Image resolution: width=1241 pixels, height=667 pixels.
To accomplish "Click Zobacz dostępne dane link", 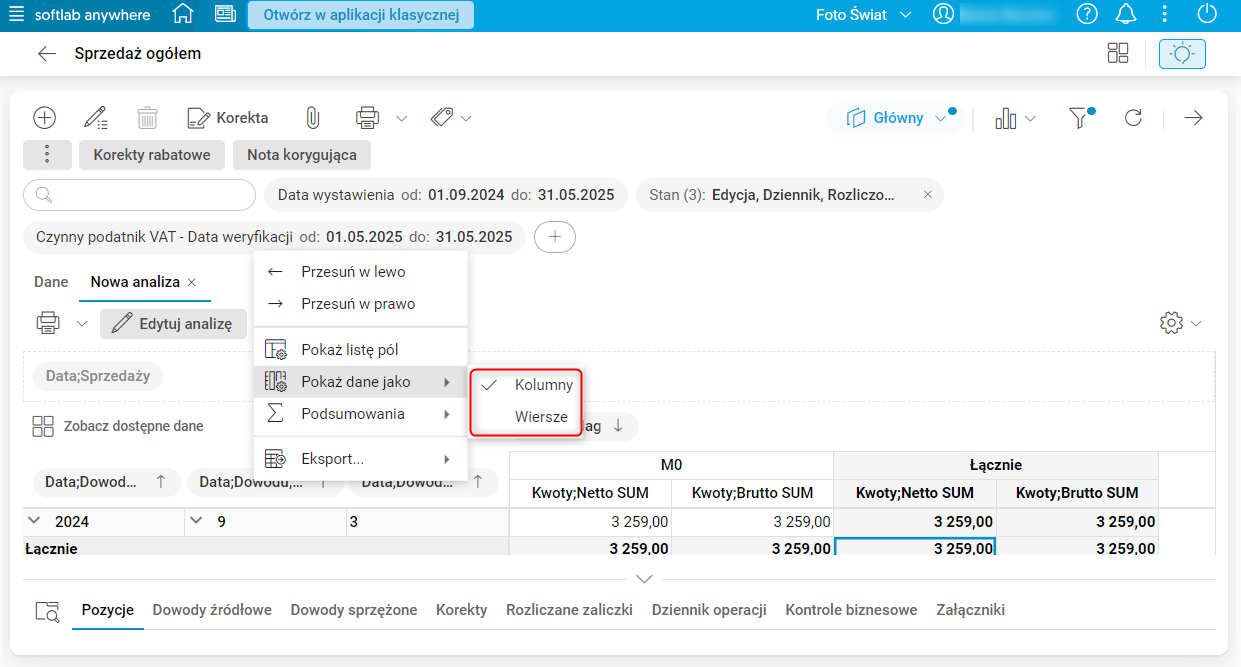I will tap(118, 426).
